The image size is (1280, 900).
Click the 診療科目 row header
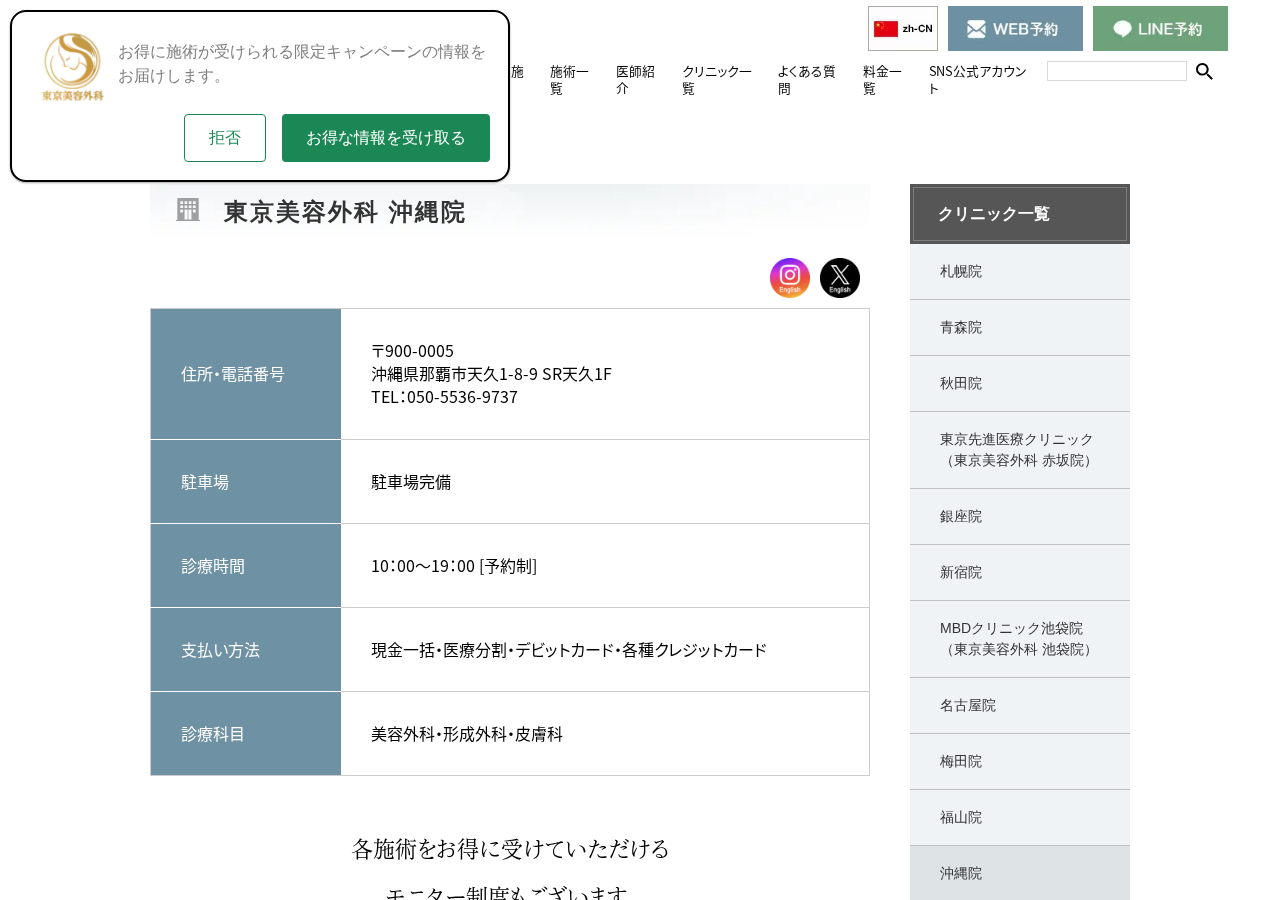(246, 734)
